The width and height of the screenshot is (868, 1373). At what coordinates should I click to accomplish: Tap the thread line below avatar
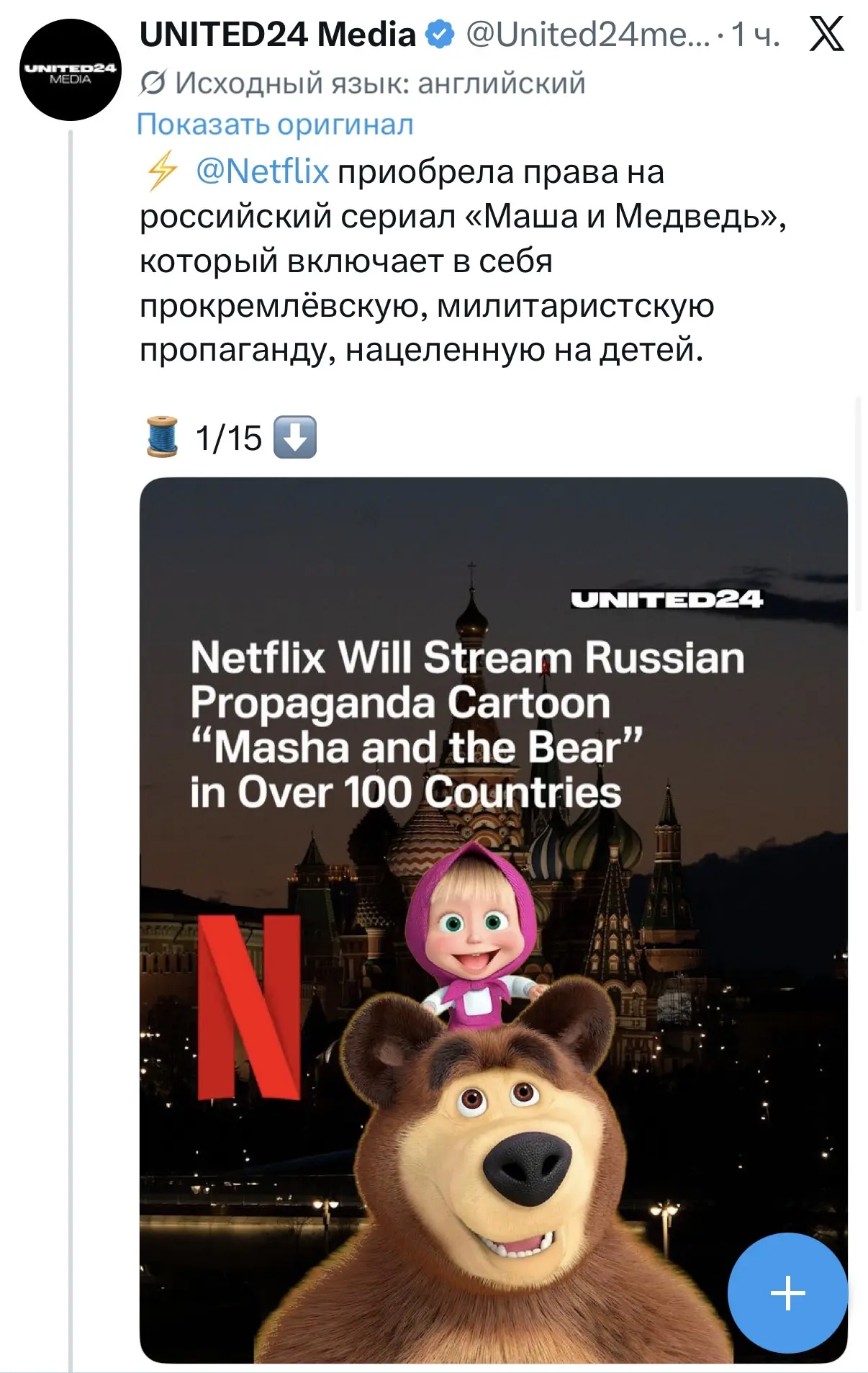click(71, 749)
